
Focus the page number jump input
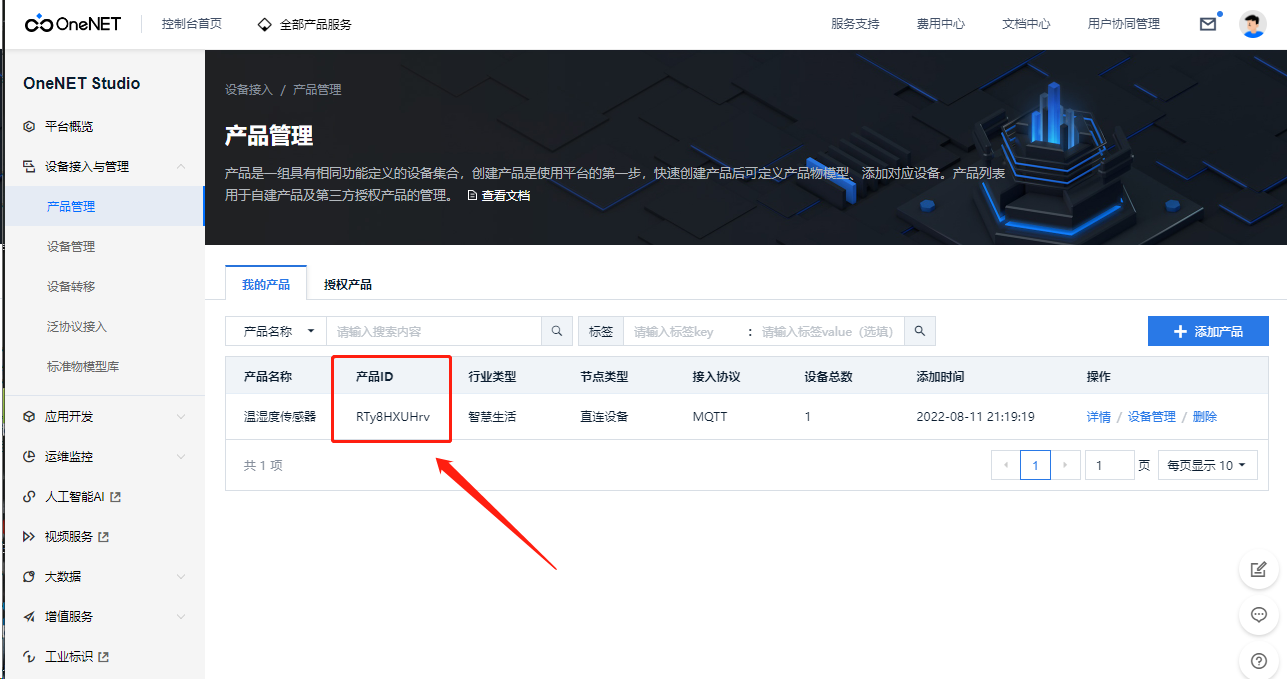[x=1110, y=465]
